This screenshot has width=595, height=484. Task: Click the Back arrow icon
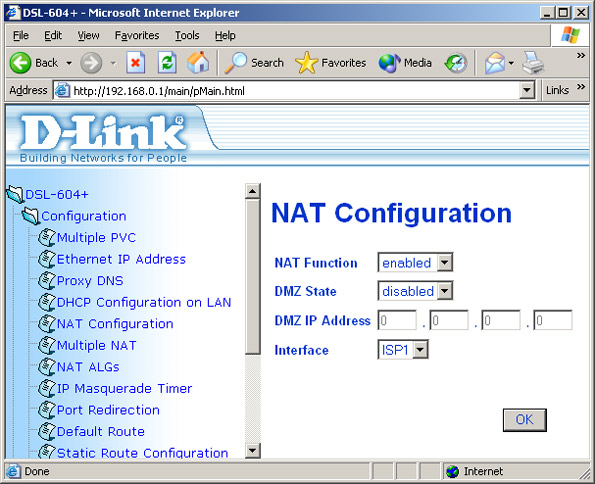(20, 63)
